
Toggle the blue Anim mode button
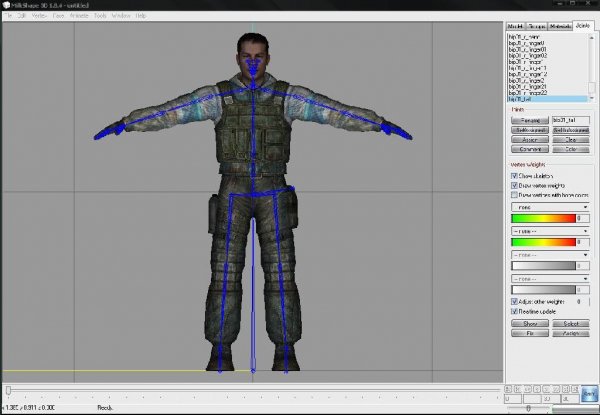[589, 394]
